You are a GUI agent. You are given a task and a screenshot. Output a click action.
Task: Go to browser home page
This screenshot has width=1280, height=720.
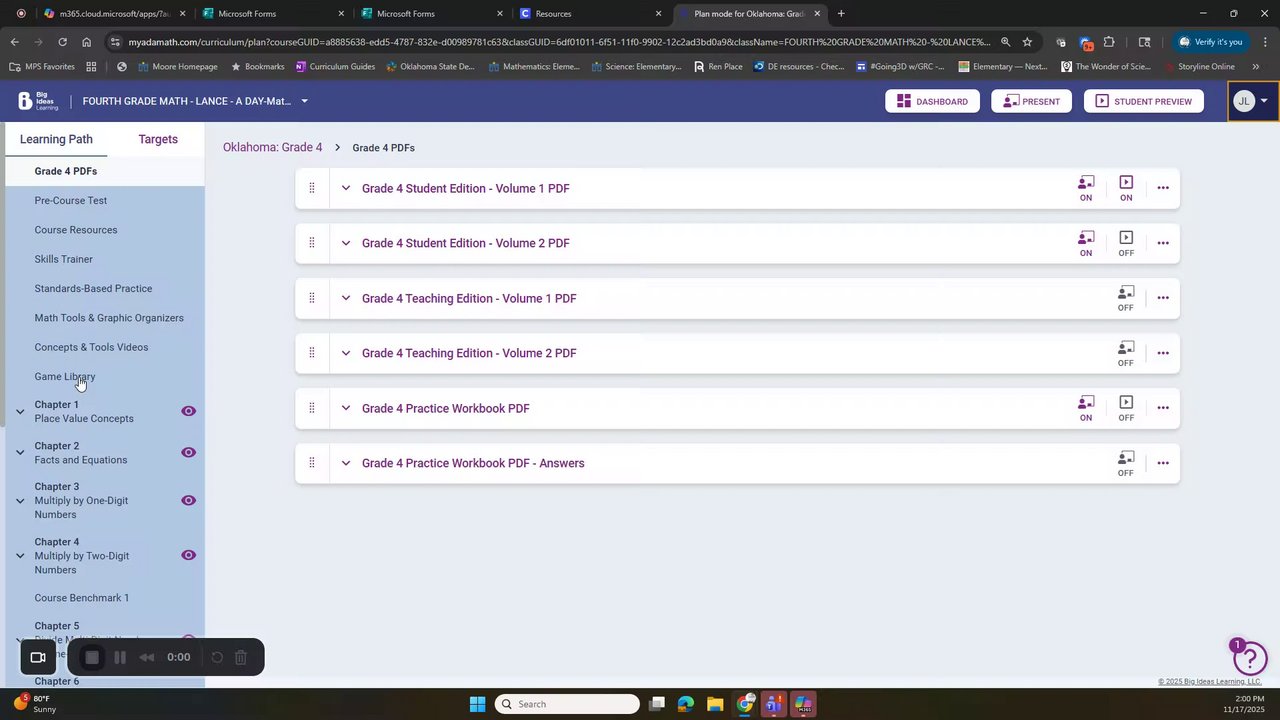(x=87, y=42)
